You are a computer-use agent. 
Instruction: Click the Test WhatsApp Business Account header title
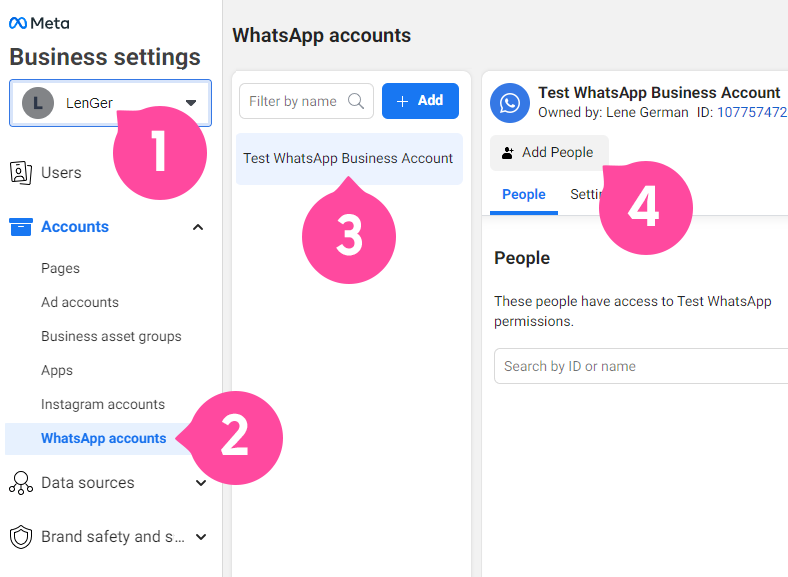point(659,93)
